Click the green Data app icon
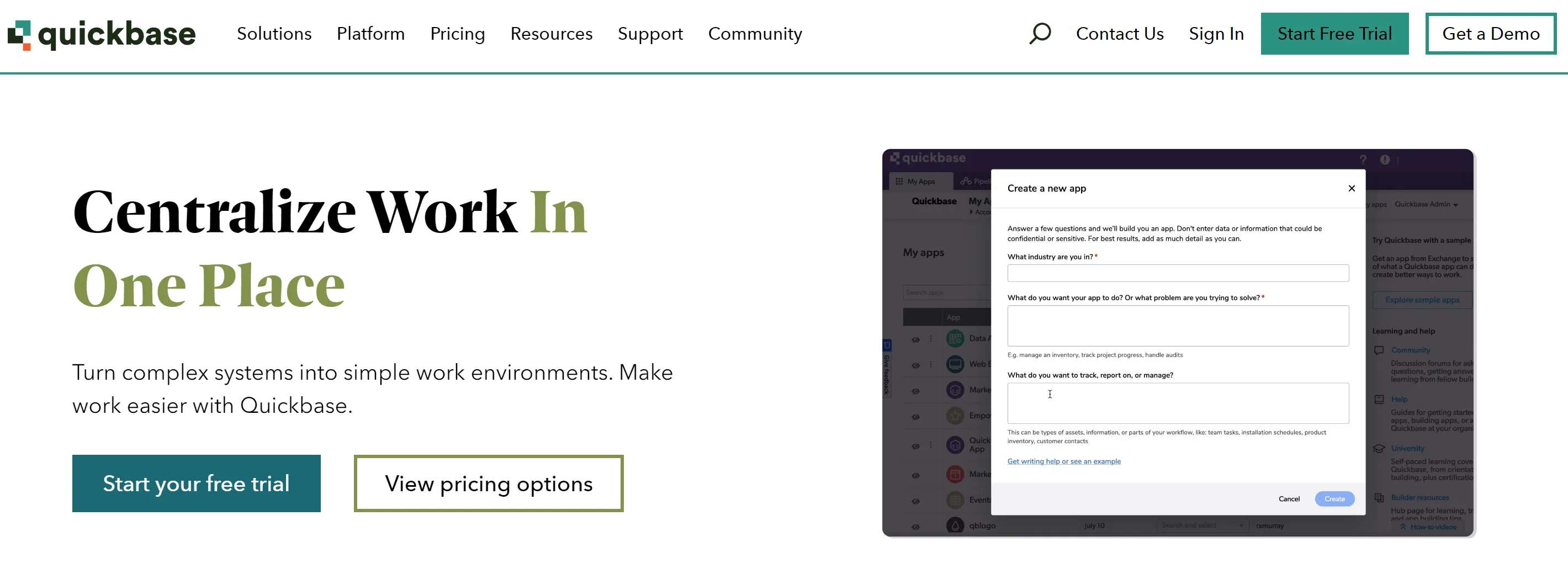The width and height of the screenshot is (1568, 574). coord(955,338)
